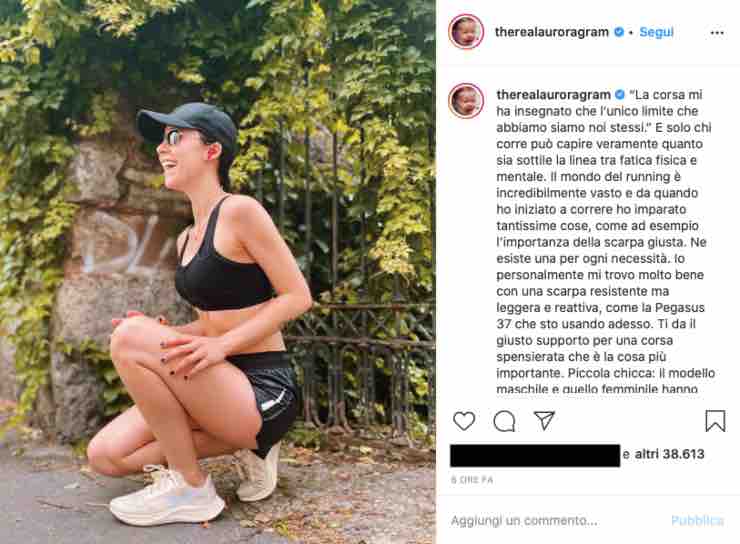The height and width of the screenshot is (544, 740).
Task: Click the post timestamp below the likes
Action: (472, 480)
